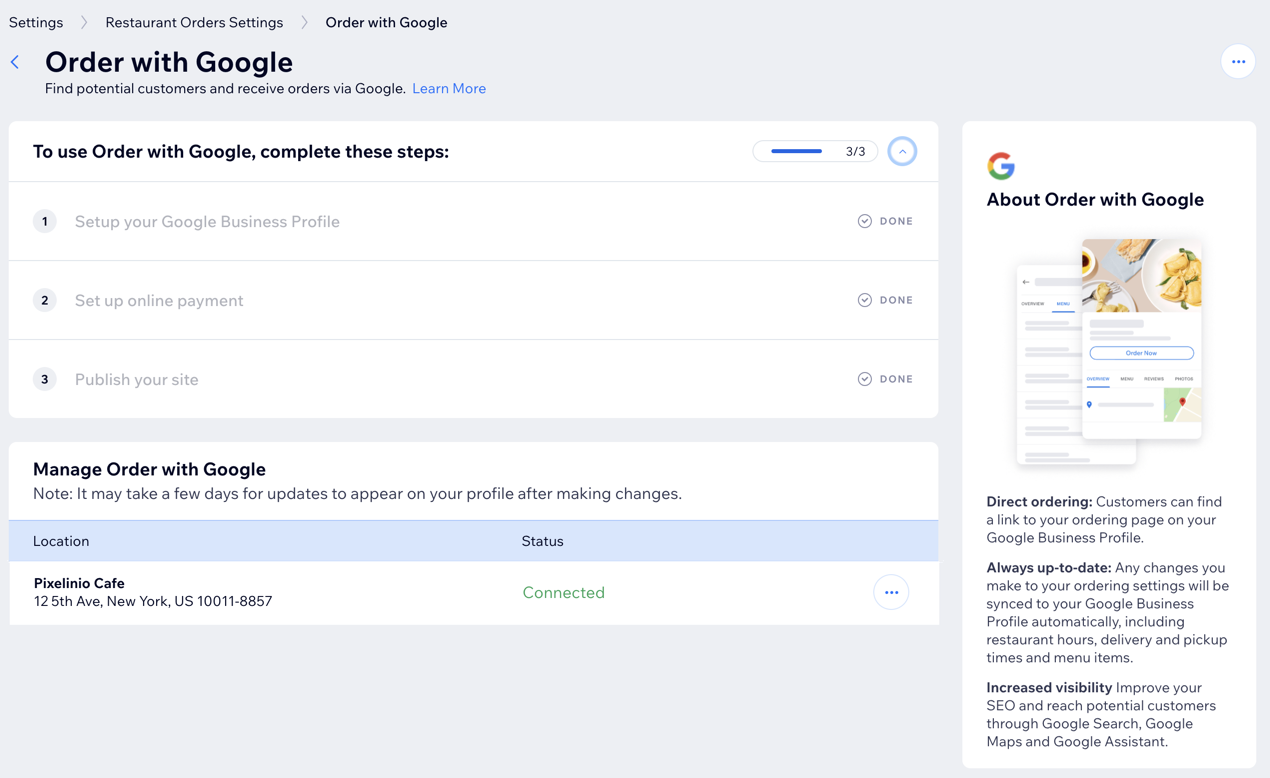
Task: Click the Location column header
Action: coord(61,541)
